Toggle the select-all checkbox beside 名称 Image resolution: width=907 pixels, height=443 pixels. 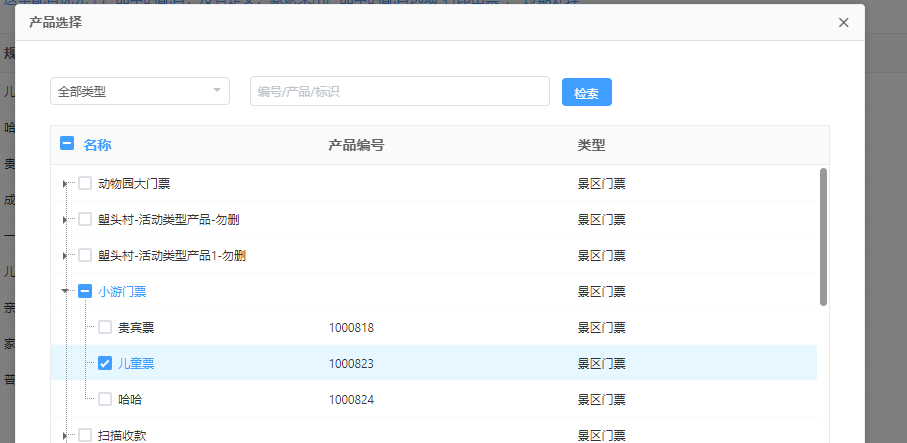[67, 144]
